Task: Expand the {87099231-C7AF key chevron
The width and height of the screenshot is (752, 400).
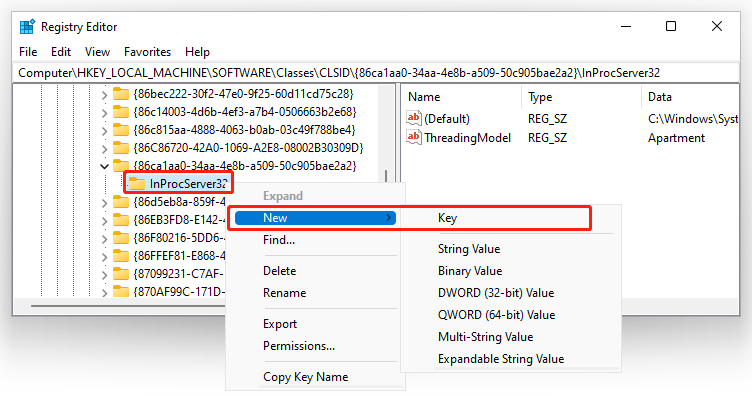Action: tap(104, 275)
